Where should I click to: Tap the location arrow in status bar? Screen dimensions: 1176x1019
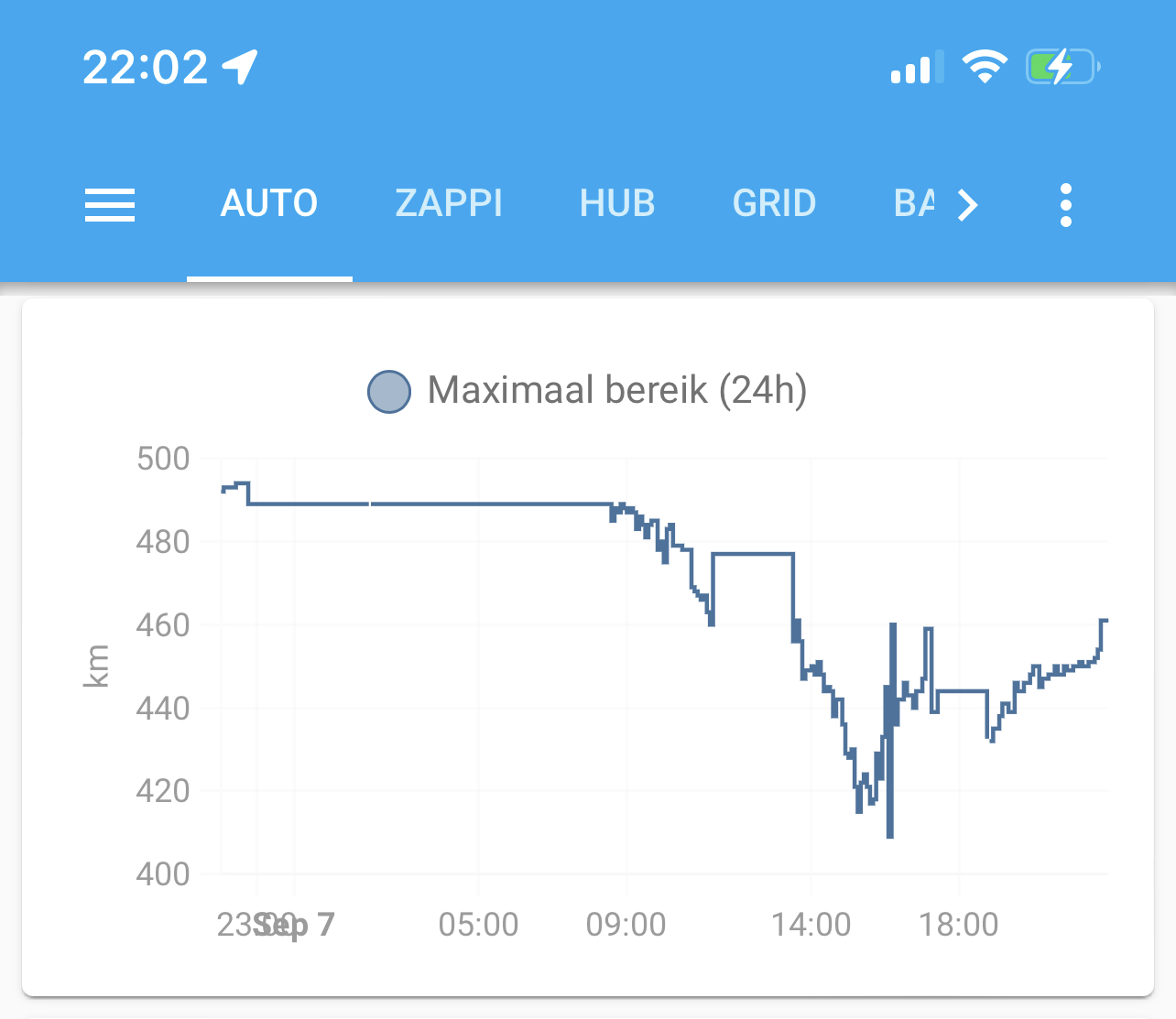240,67
